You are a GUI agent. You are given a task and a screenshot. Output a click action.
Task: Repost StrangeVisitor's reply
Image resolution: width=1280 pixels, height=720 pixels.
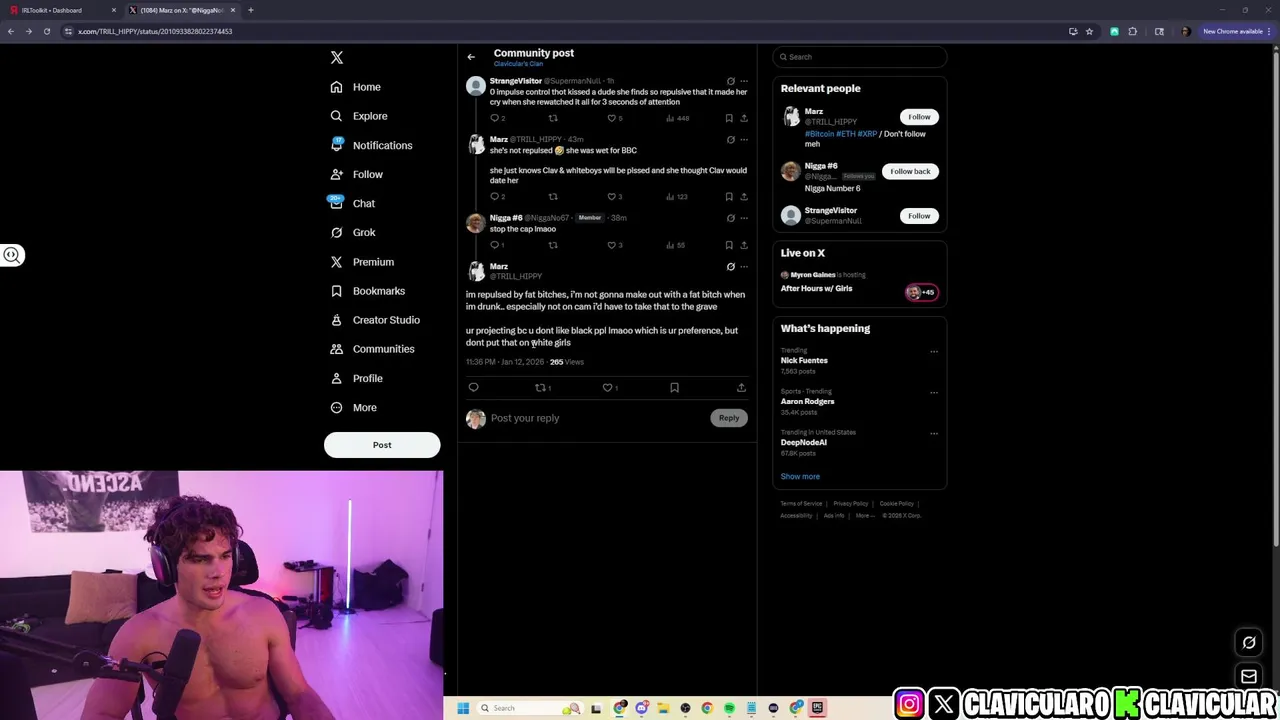[552, 118]
